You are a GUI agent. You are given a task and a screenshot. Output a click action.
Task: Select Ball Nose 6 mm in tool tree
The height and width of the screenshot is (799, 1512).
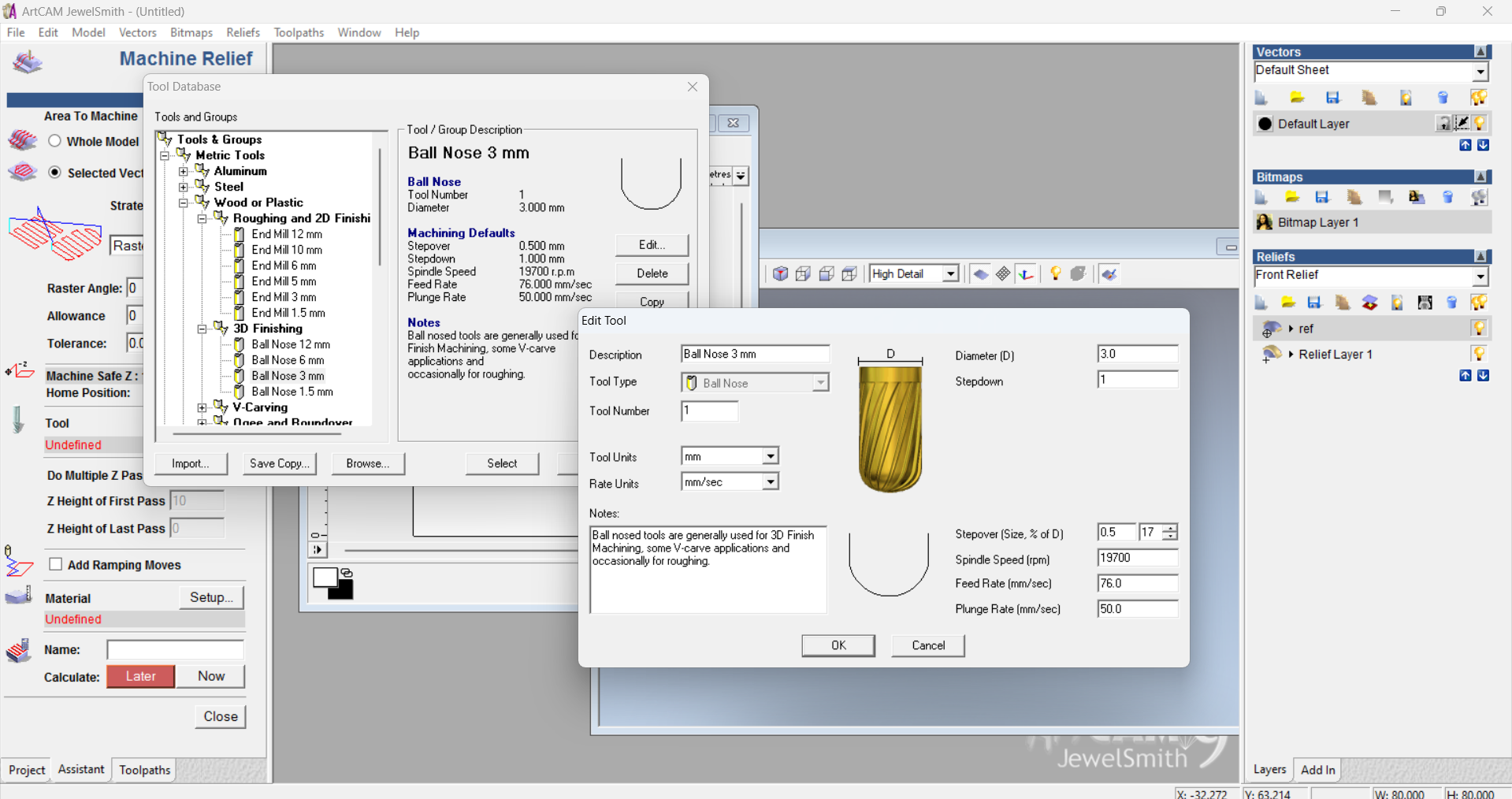coord(288,360)
